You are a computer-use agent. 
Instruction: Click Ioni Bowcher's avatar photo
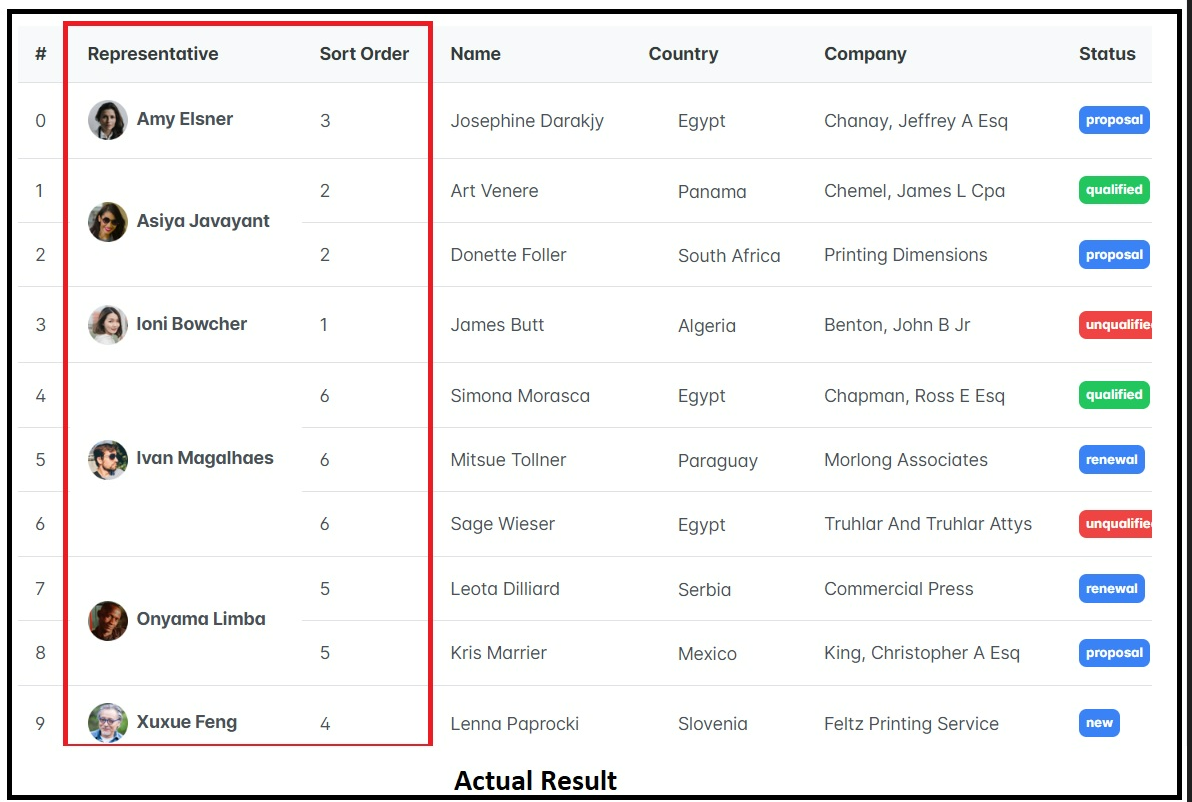pyautogui.click(x=107, y=323)
